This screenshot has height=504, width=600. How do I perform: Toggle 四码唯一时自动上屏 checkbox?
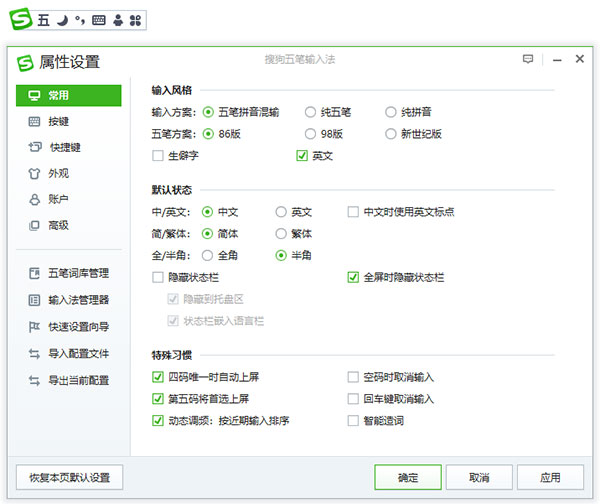158,377
